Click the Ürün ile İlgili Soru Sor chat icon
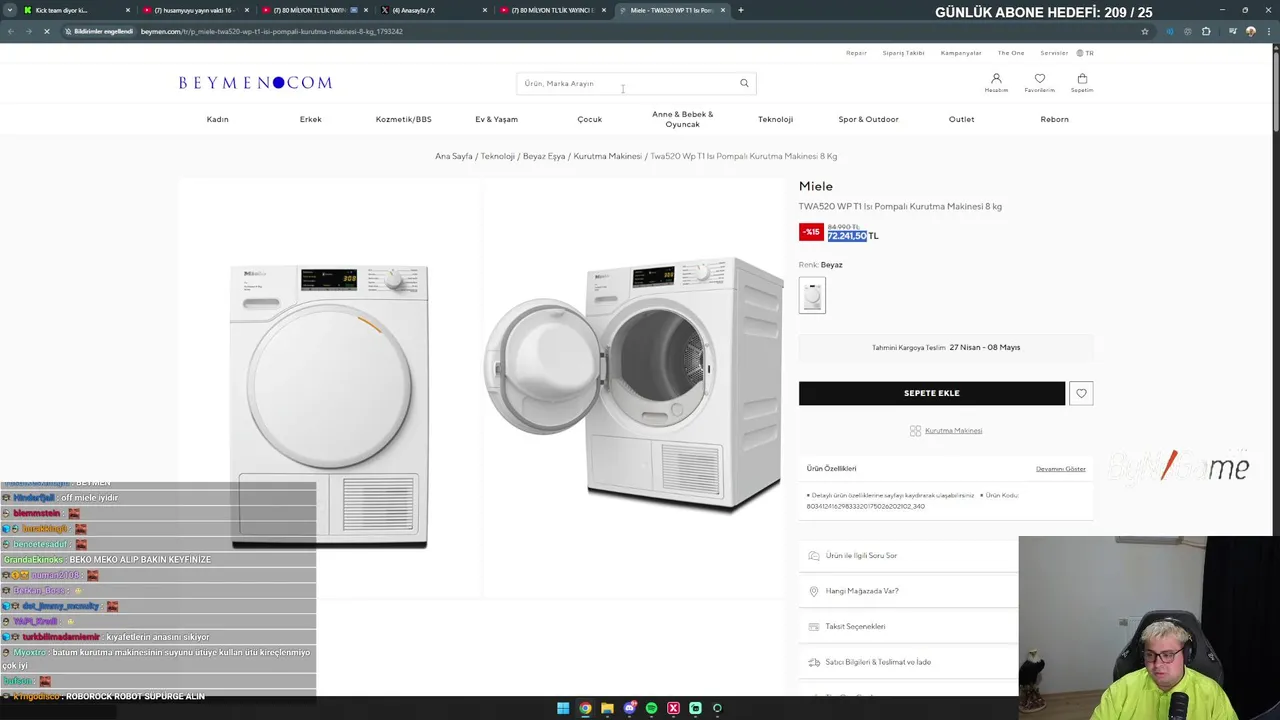 (814, 555)
